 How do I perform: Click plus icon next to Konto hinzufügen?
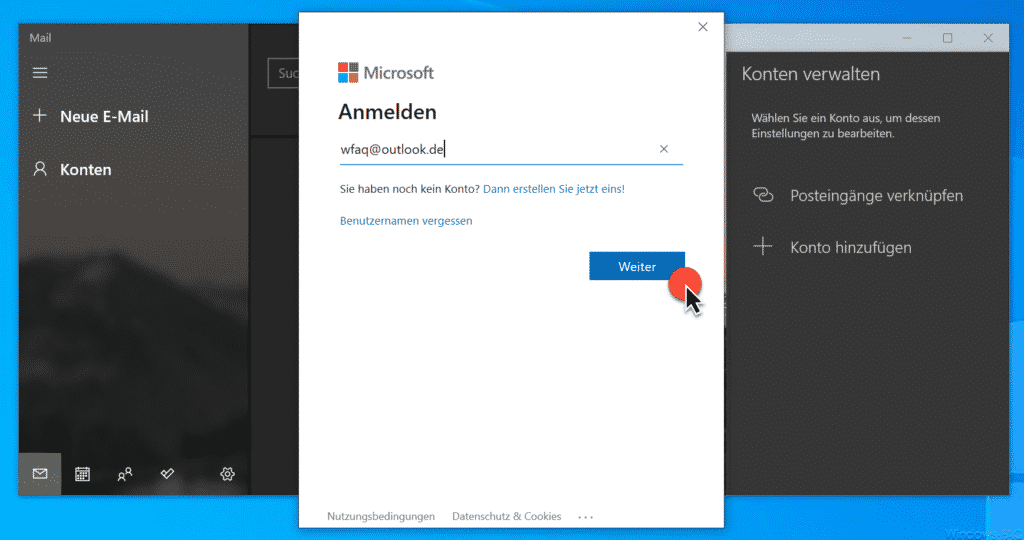pos(763,247)
